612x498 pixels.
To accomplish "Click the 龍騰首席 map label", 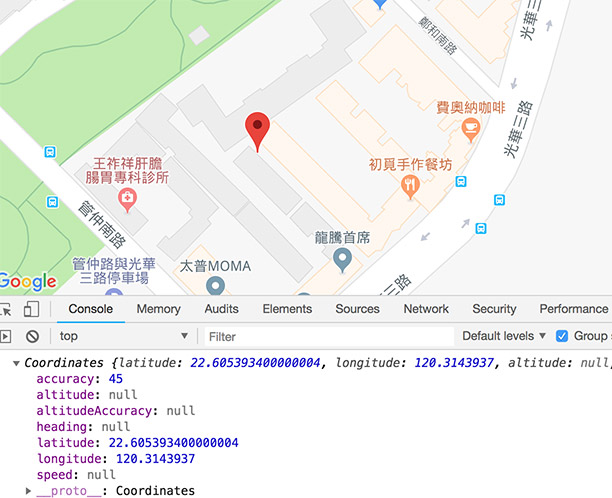I will pyautogui.click(x=342, y=237).
